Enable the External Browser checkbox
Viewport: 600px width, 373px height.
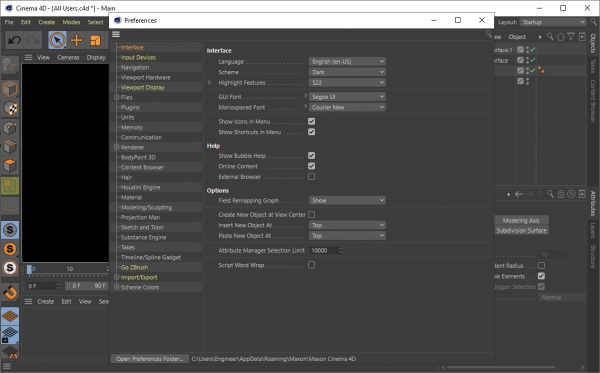311,177
